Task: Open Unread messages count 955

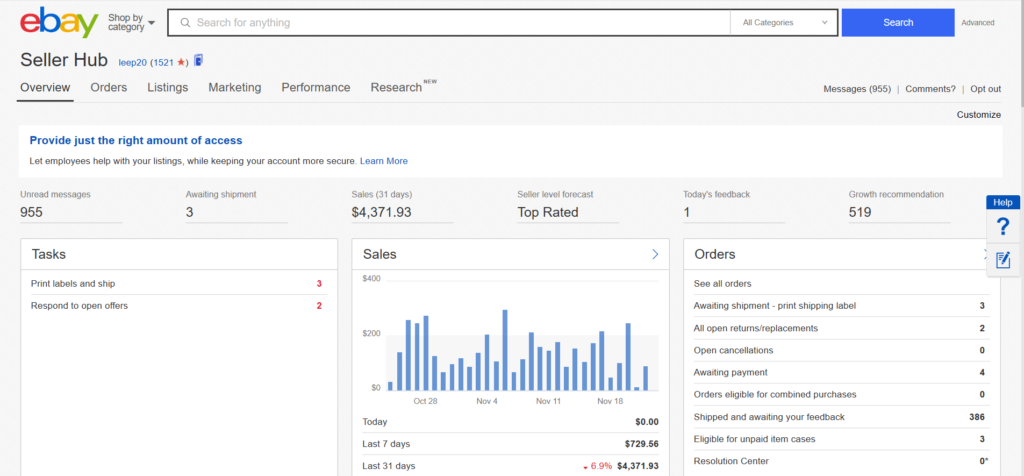Action: pyautogui.click(x=31, y=212)
